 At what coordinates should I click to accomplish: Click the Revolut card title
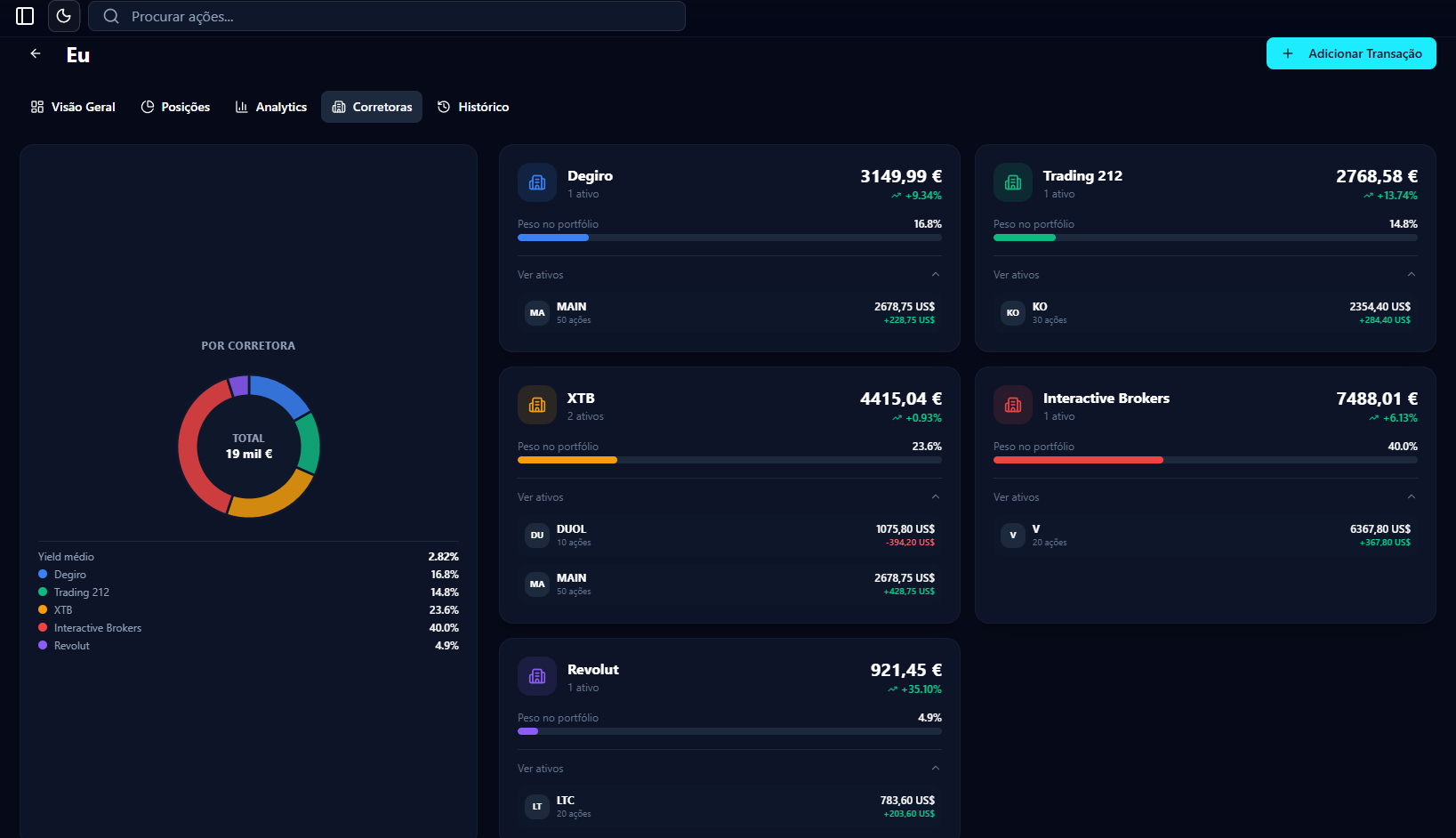[593, 670]
